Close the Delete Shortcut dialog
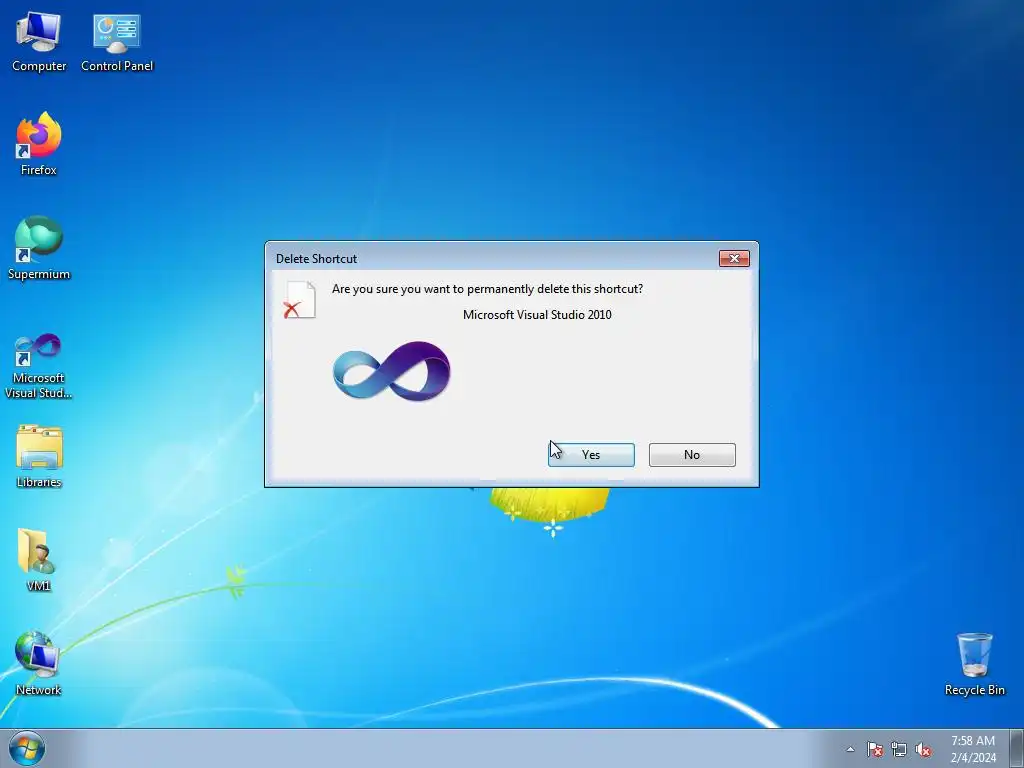 [734, 259]
